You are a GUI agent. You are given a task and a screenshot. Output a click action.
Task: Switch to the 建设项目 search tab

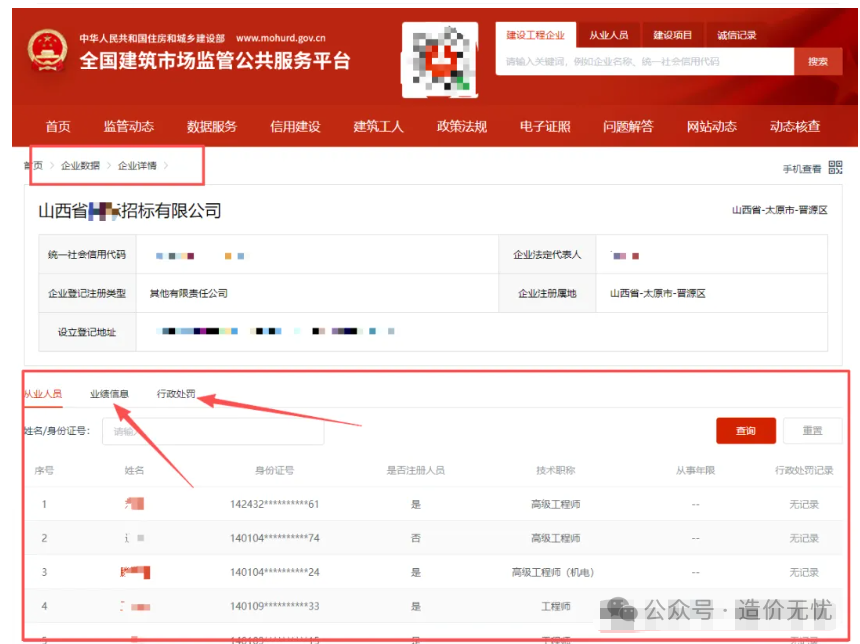[672, 35]
